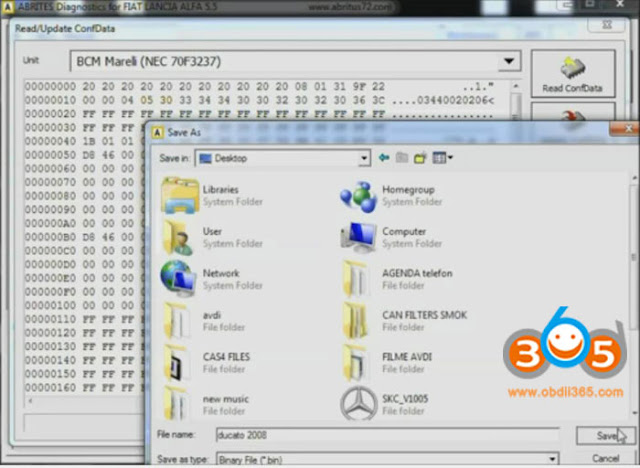Click the Read ConfData button
Screen dimensions: 640x468
click(x=573, y=73)
